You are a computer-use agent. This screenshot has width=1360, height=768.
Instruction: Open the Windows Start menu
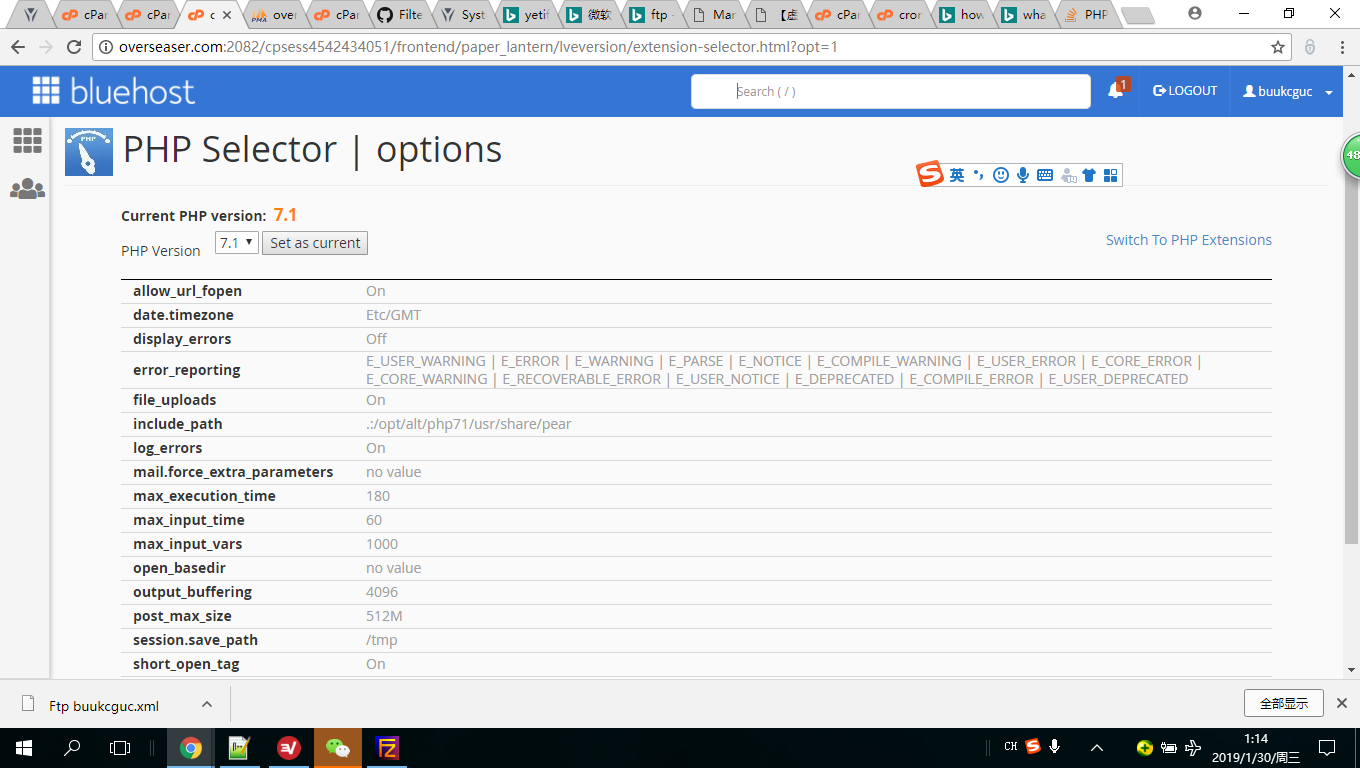(23, 747)
